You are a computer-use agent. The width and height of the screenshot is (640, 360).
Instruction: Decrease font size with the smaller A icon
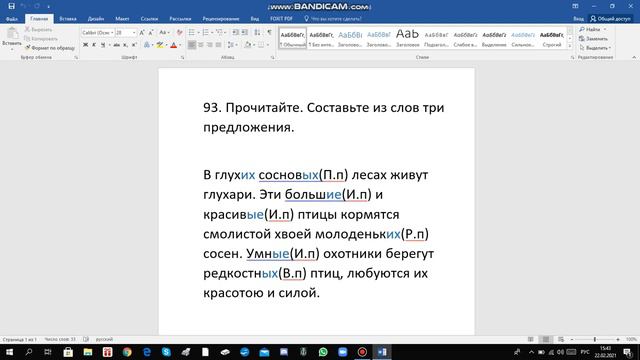(x=151, y=33)
